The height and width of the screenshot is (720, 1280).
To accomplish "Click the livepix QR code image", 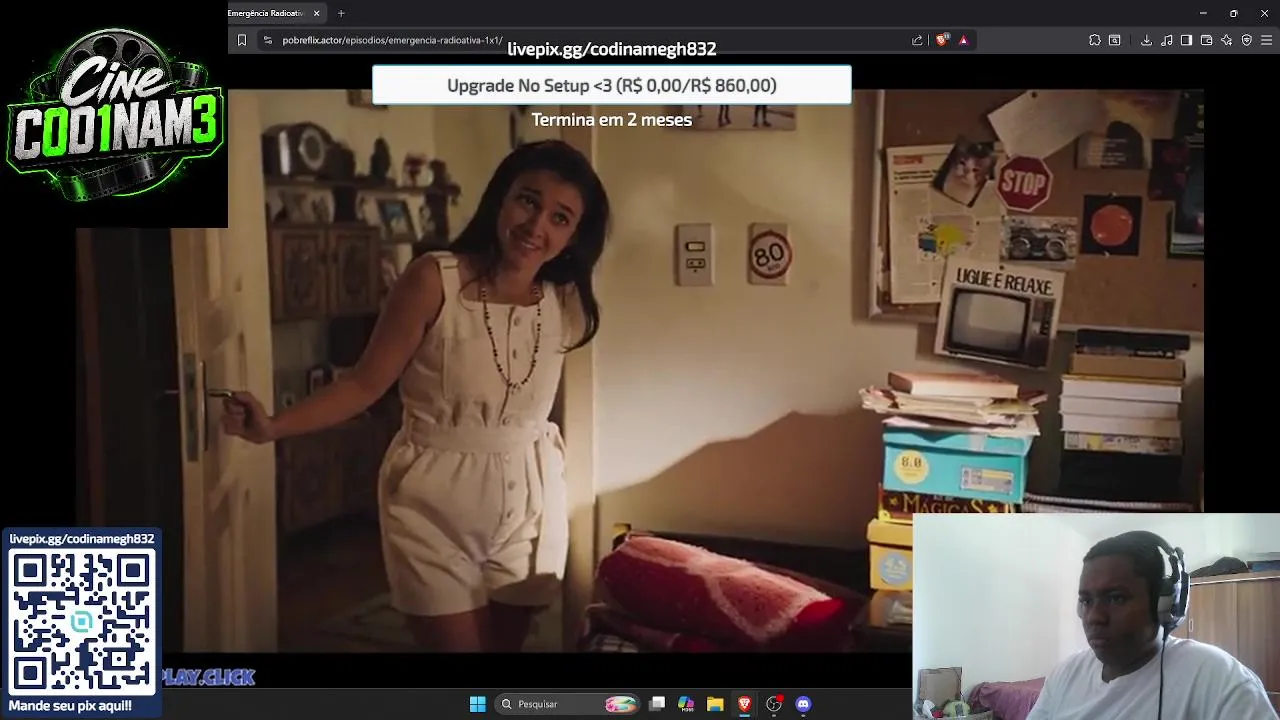I will click(82, 622).
